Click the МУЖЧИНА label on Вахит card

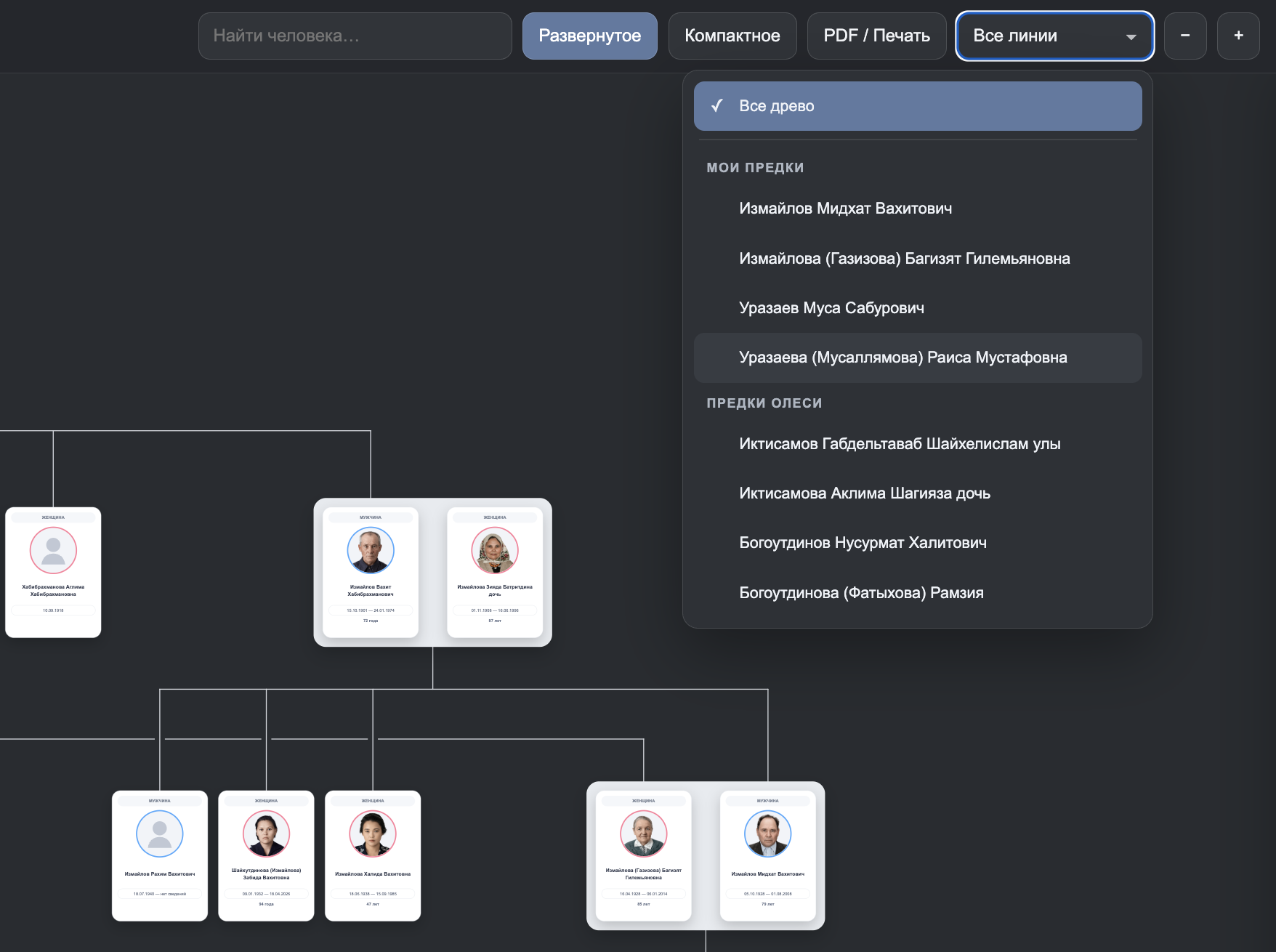[x=371, y=517]
